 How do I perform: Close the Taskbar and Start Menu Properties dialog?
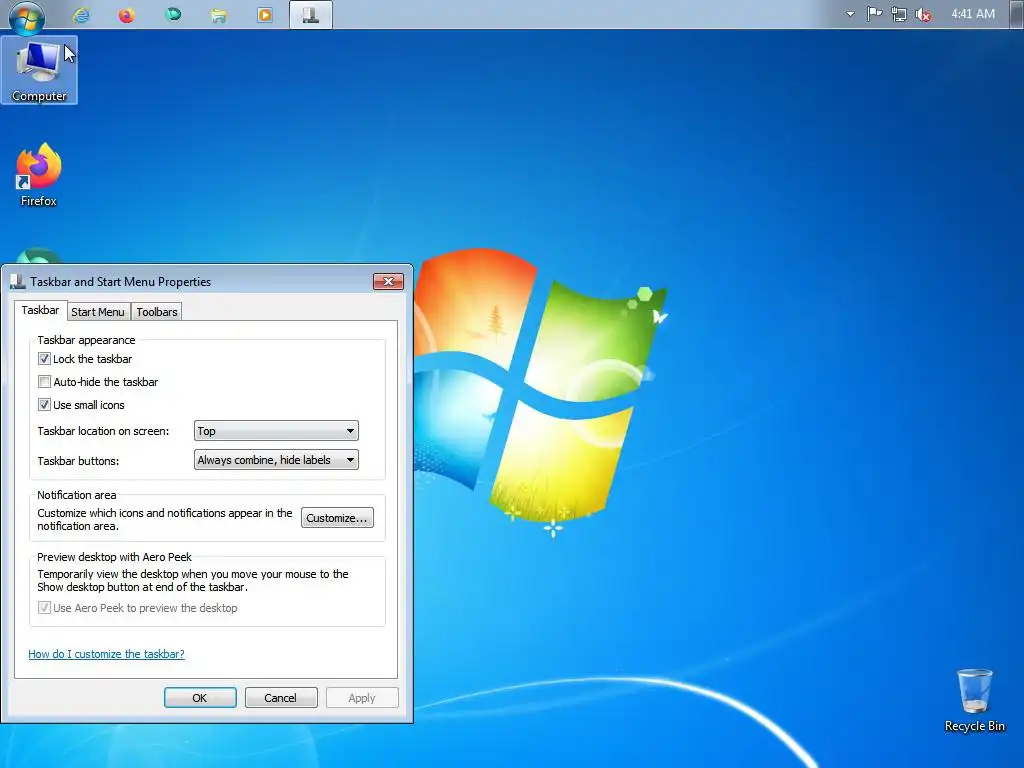click(x=388, y=281)
